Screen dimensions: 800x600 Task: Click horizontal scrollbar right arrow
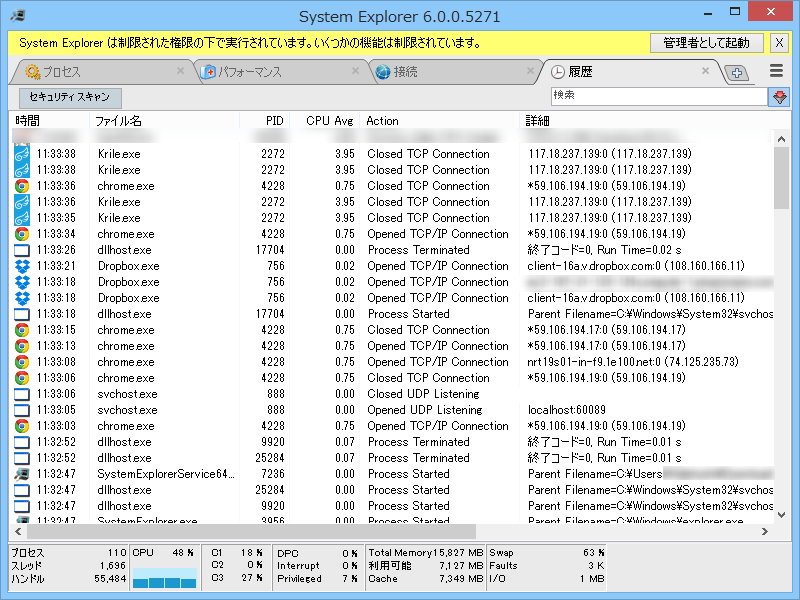[764, 532]
